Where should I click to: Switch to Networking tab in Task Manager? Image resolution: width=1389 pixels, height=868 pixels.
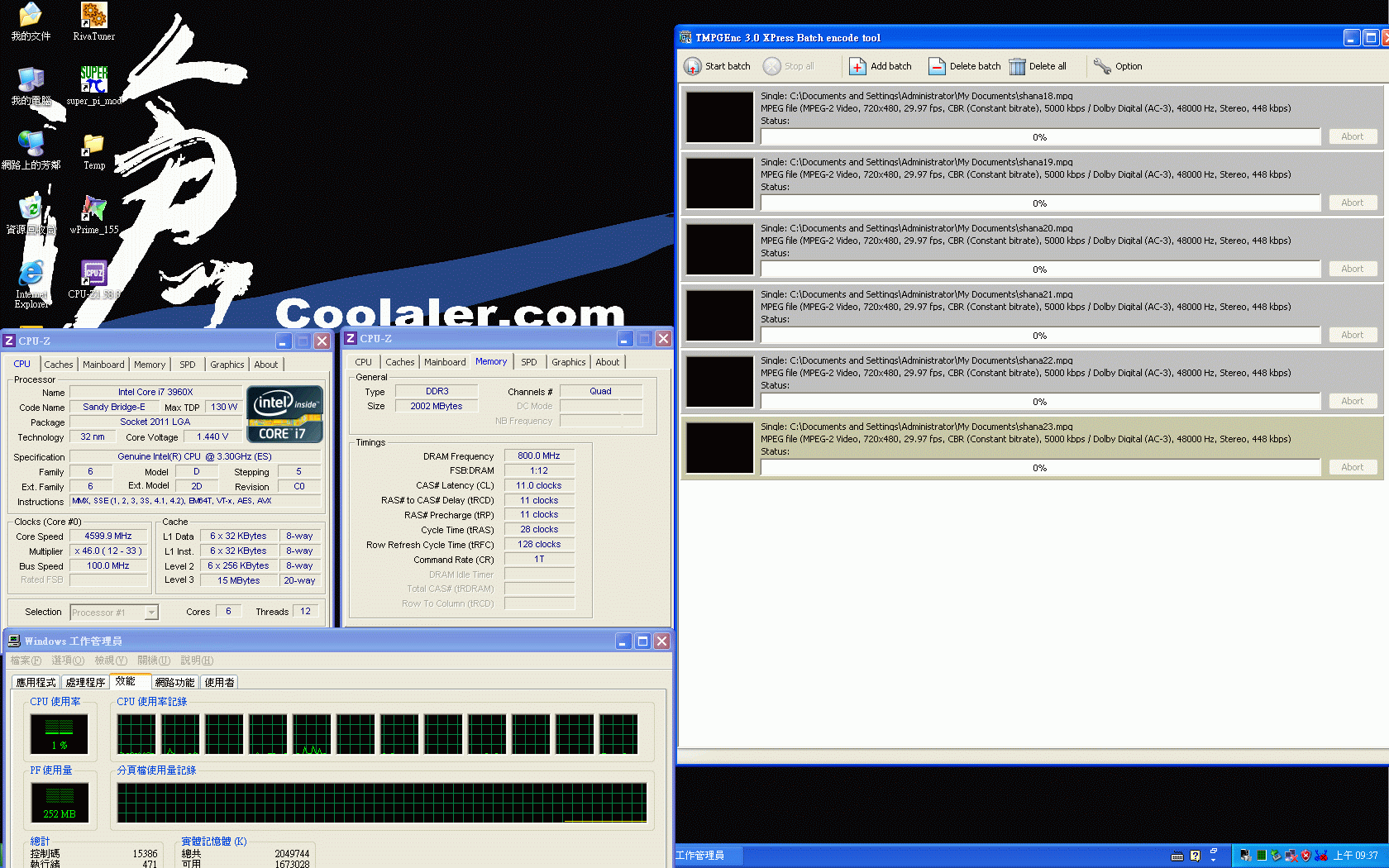click(x=175, y=682)
